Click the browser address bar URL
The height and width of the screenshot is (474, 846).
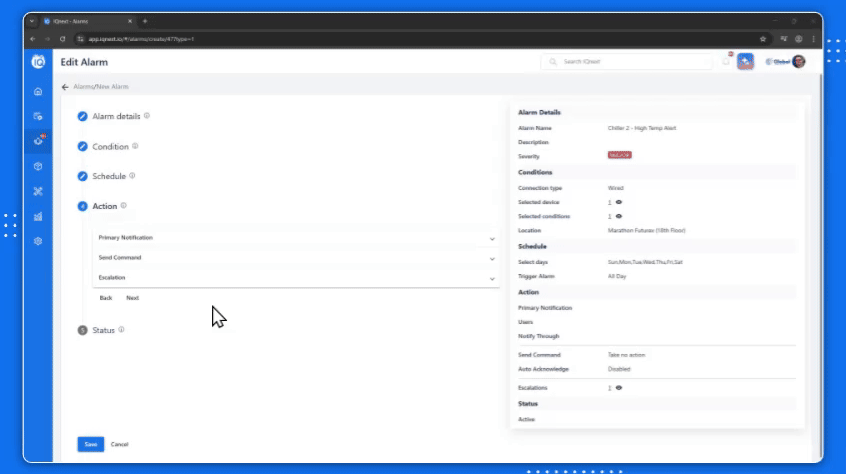141,39
